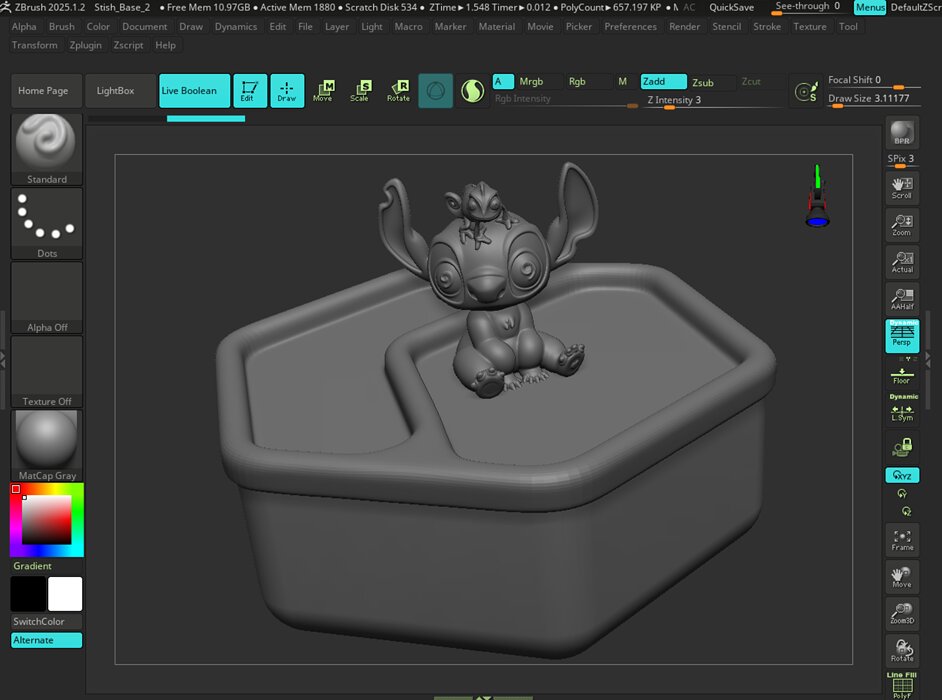Image resolution: width=942 pixels, height=700 pixels.
Task: Toggle Dynamic Persp perspective view
Action: [x=902, y=335]
